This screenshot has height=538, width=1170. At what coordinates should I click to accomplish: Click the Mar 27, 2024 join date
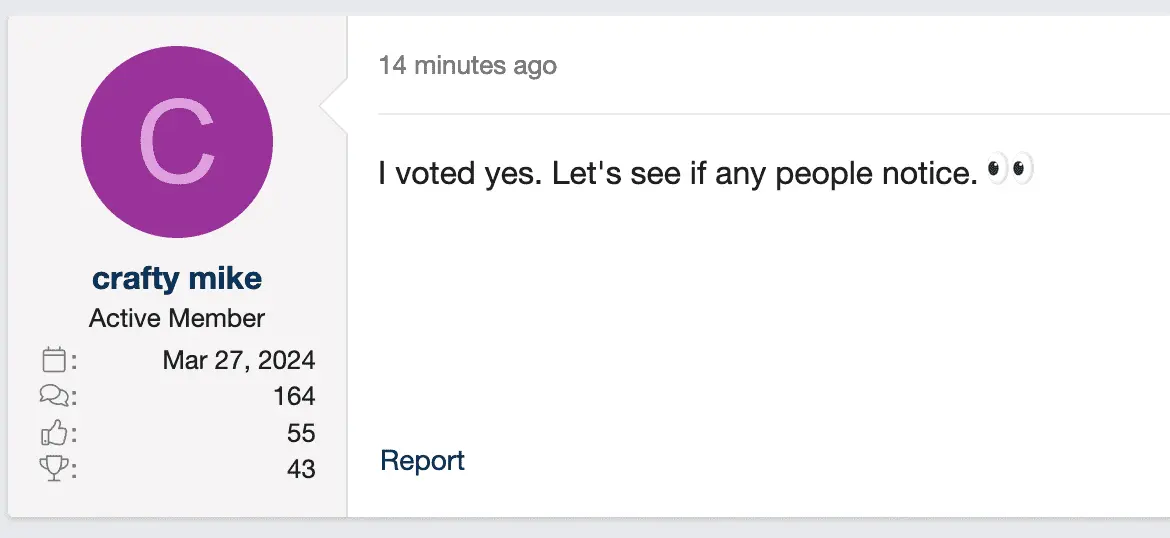pyautogui.click(x=239, y=360)
